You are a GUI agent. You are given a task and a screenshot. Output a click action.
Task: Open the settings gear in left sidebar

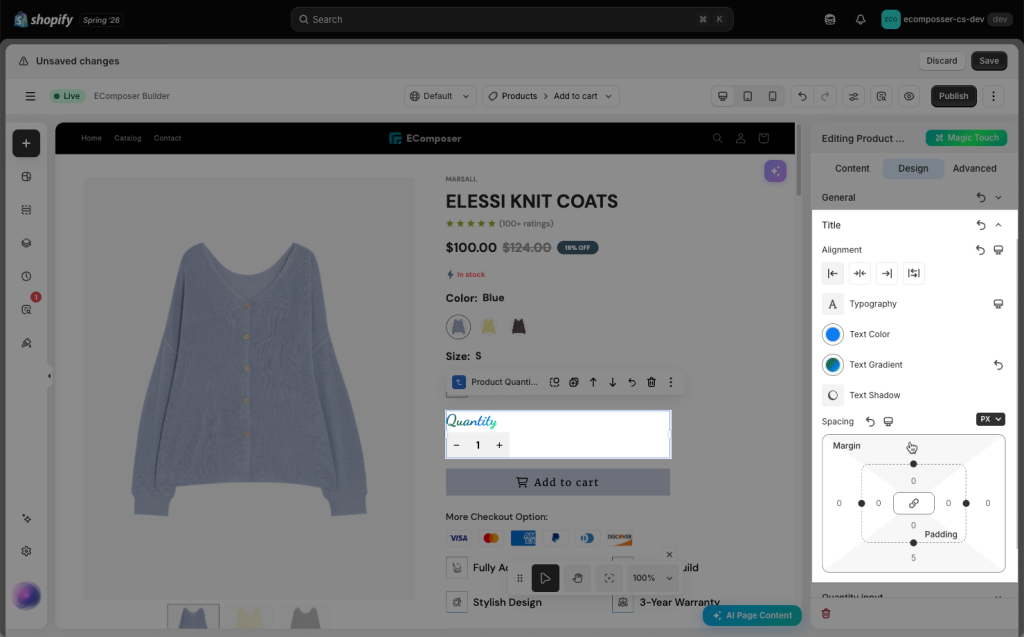(x=26, y=551)
